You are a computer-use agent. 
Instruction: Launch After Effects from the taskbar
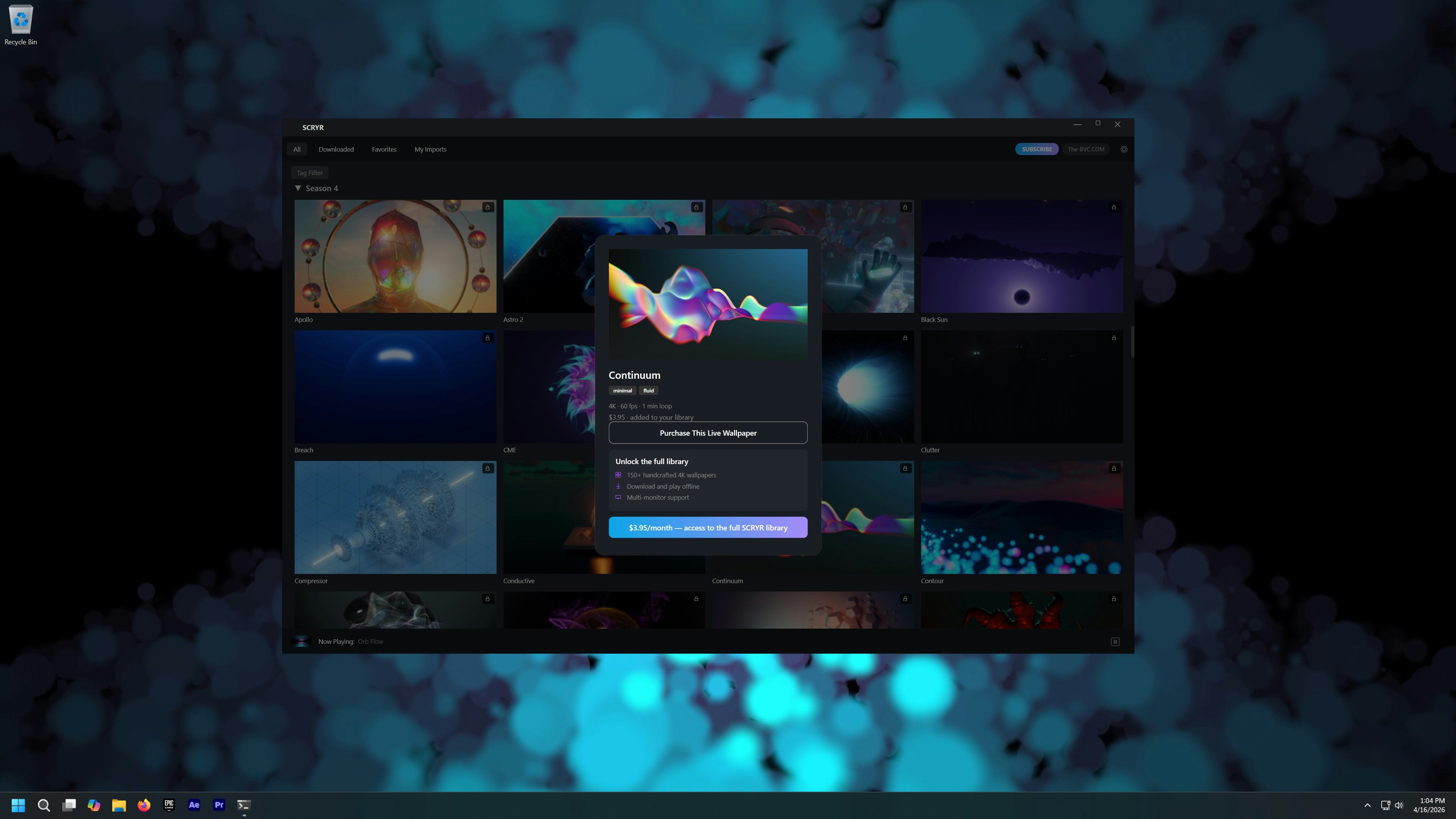coord(194,805)
